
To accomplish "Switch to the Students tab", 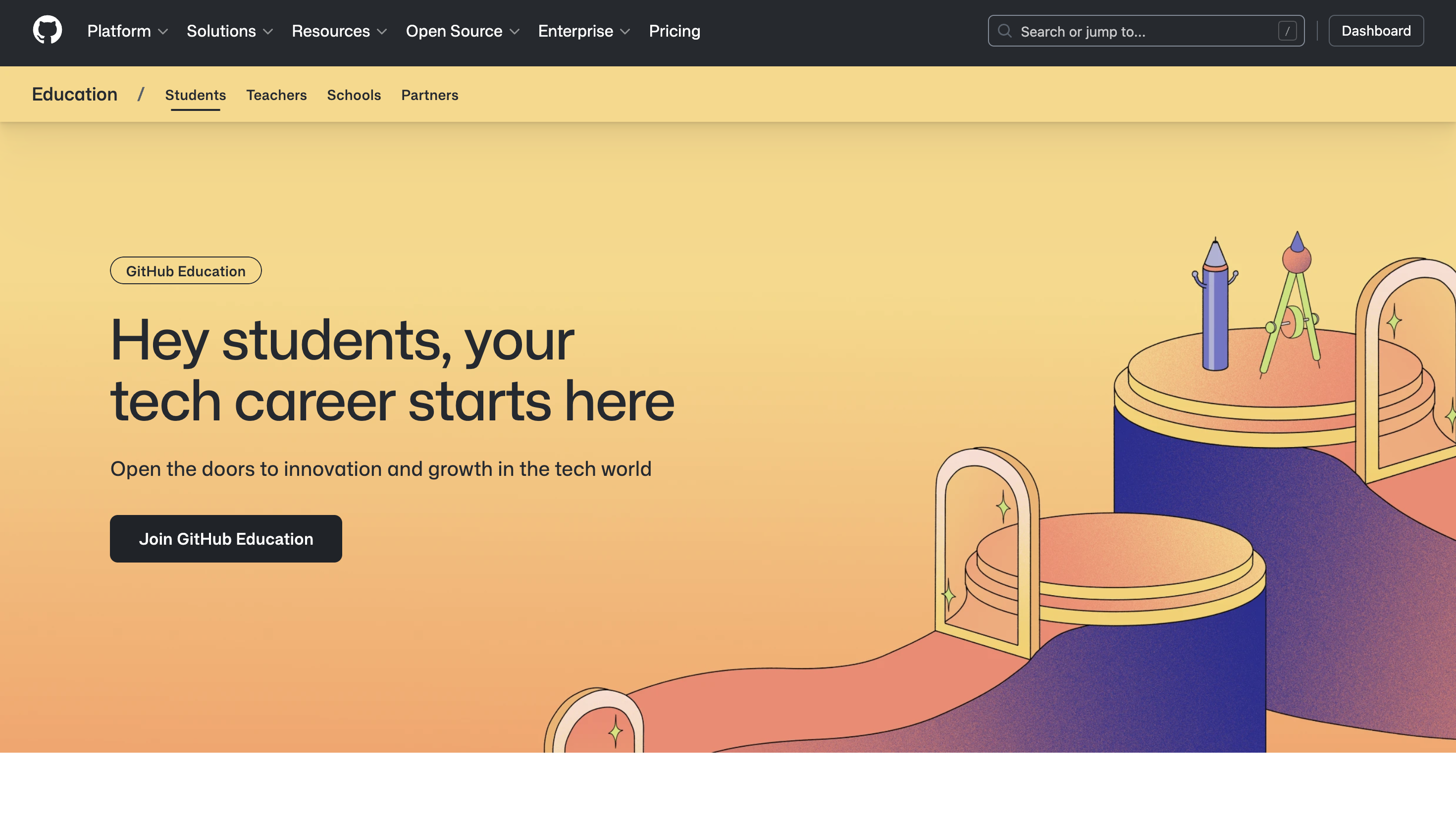I will tap(196, 95).
